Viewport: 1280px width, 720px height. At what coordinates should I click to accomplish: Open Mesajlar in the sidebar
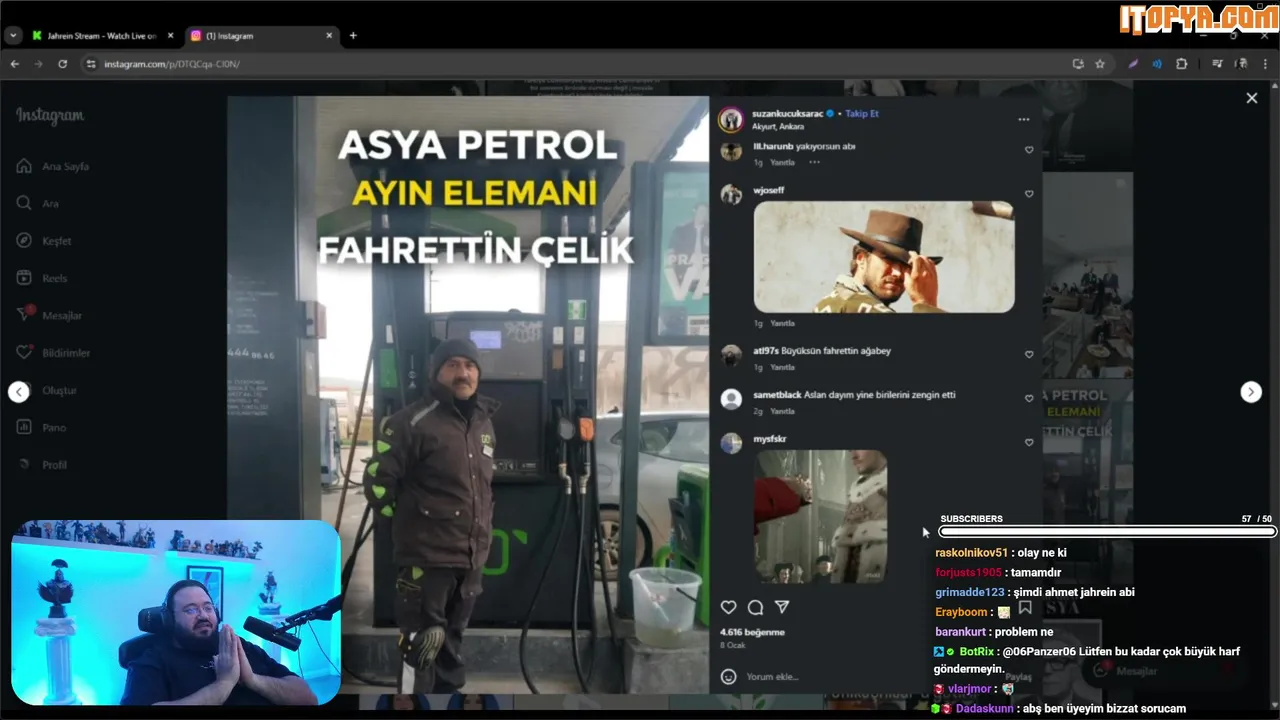pos(49,315)
